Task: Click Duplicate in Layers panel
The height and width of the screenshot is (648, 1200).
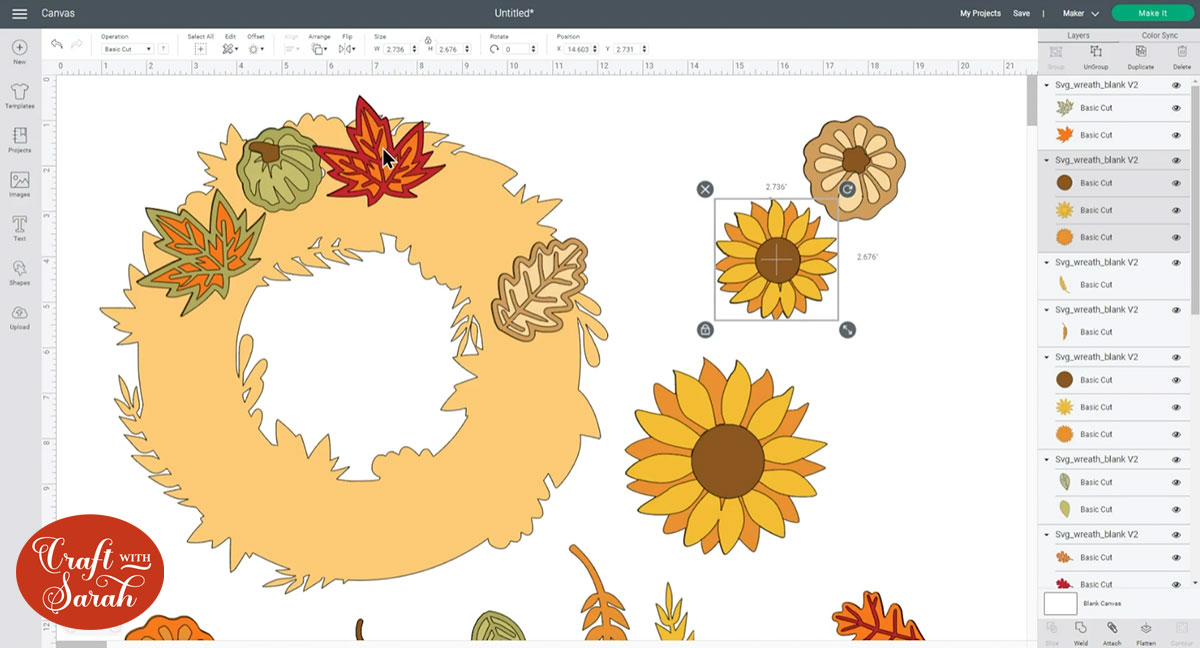Action: coord(1140,56)
